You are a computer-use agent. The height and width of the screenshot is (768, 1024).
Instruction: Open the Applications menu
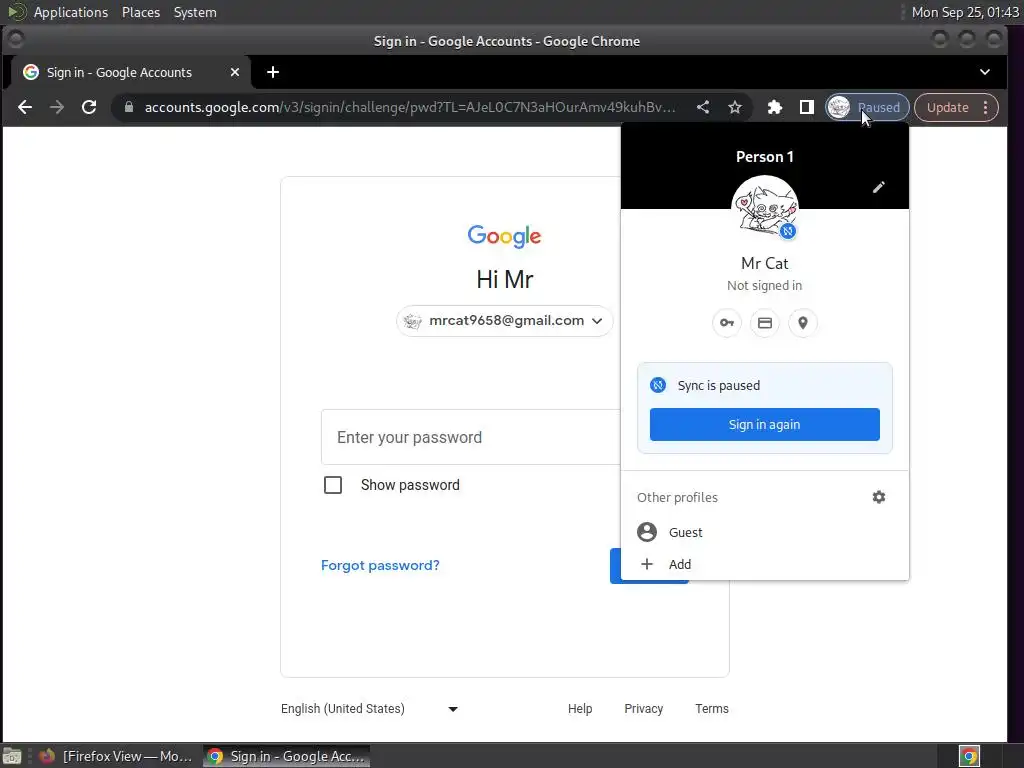coord(71,12)
